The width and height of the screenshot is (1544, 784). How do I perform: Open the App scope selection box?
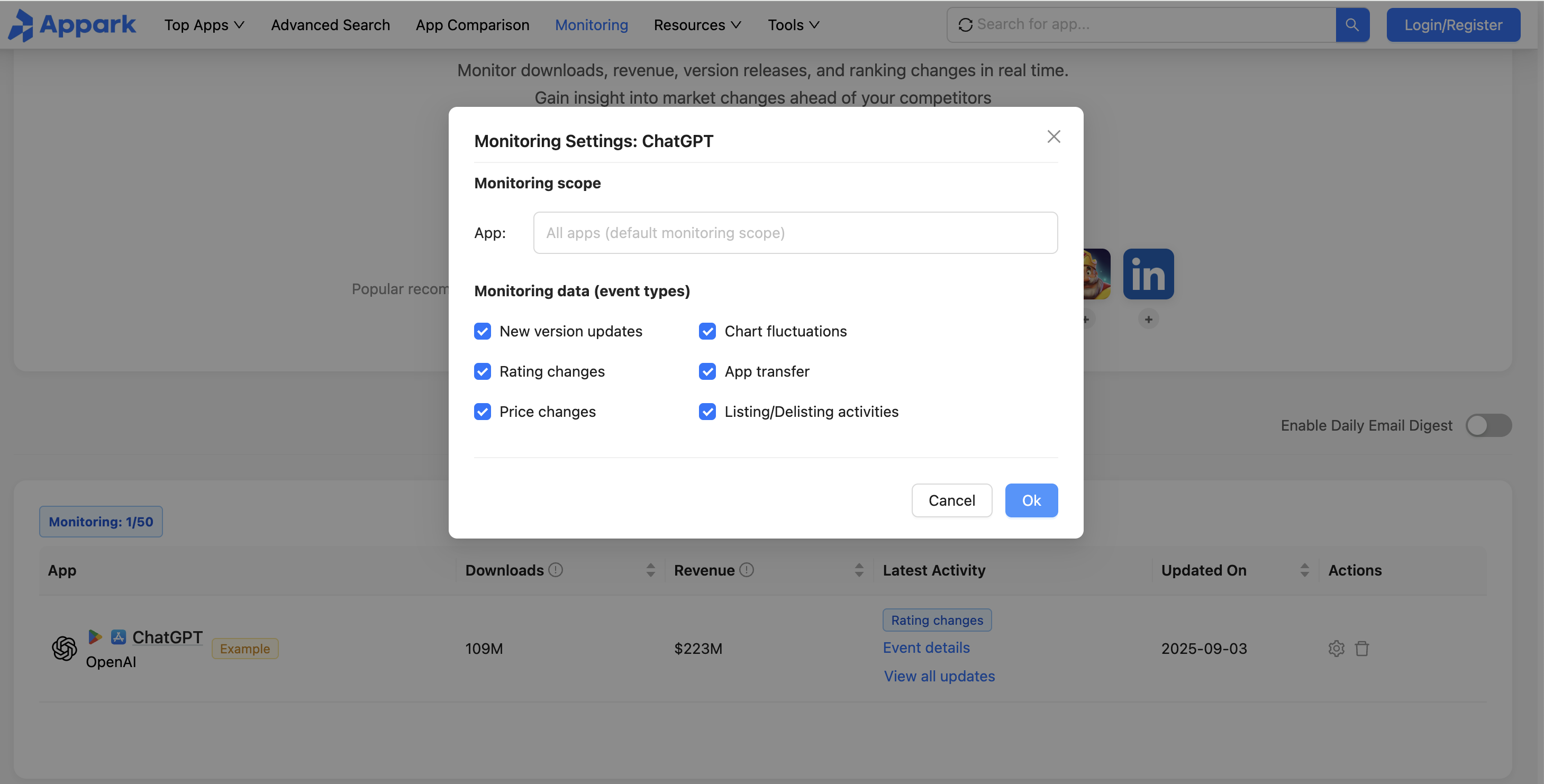pos(795,233)
